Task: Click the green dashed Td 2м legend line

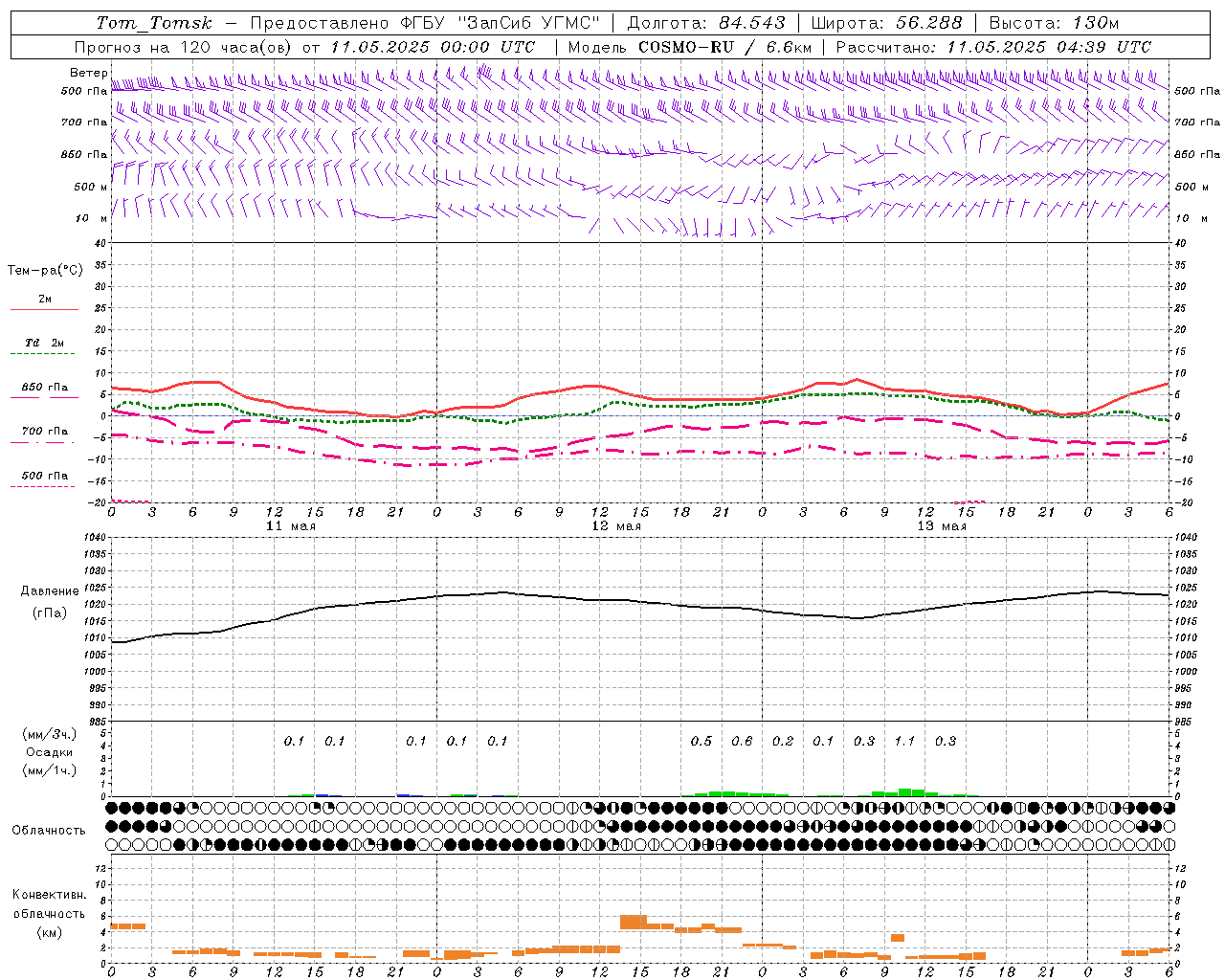Action: click(x=42, y=354)
